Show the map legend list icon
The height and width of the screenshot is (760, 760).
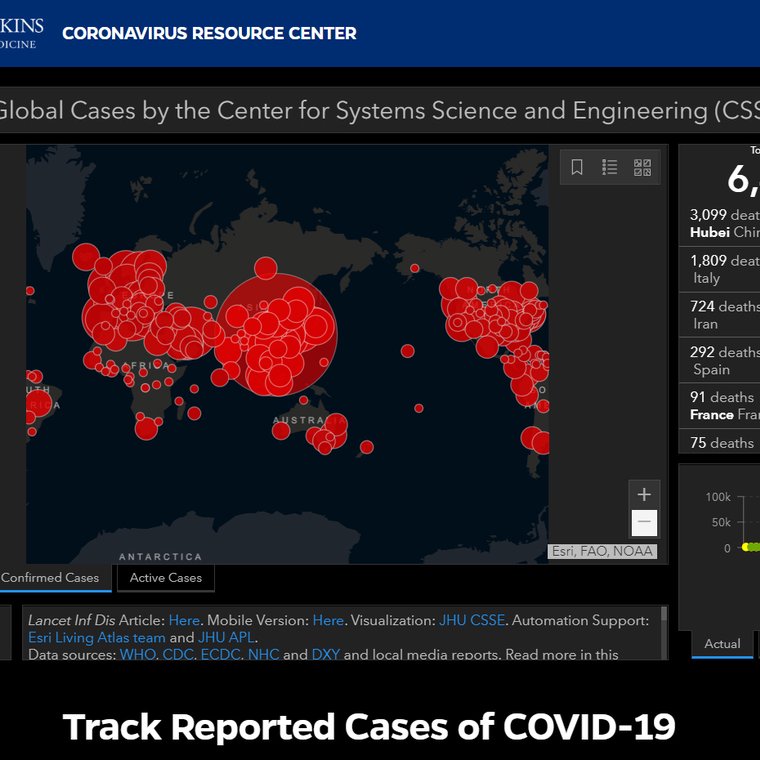[x=609, y=167]
